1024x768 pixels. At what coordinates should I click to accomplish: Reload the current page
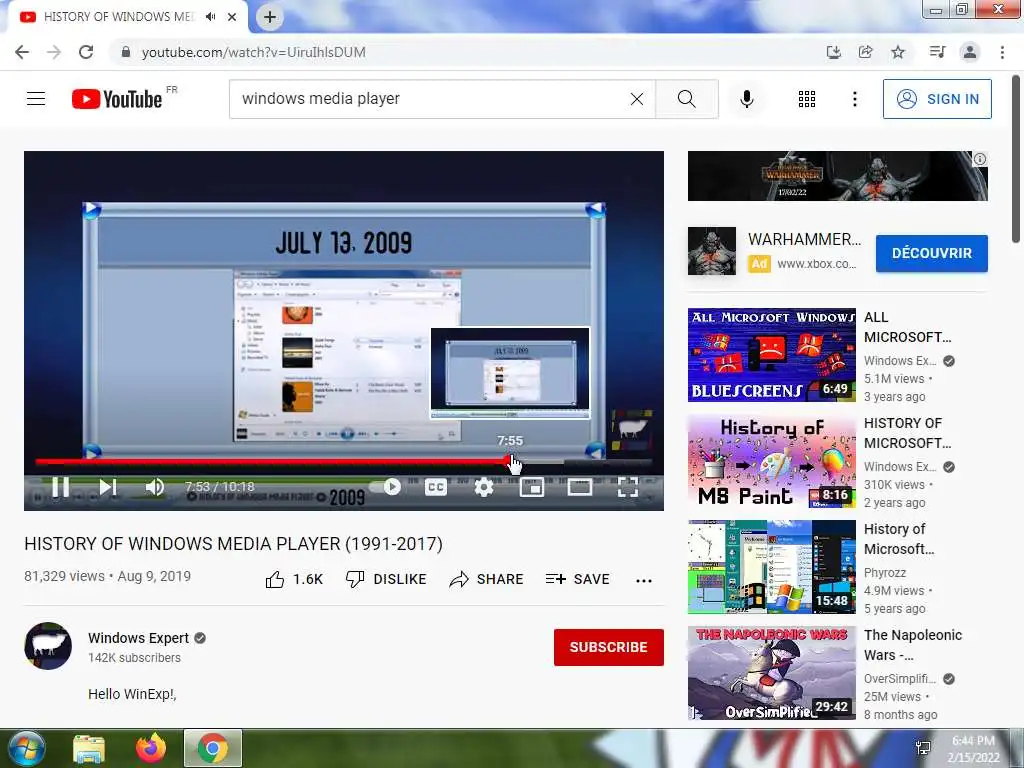[x=86, y=52]
